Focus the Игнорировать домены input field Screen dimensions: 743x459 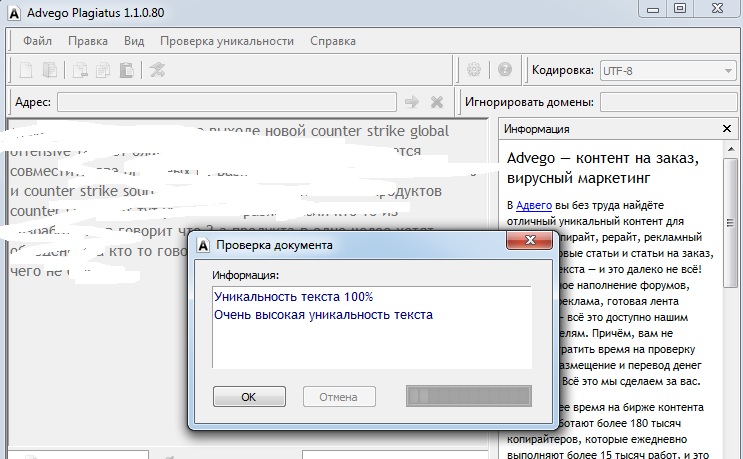(x=669, y=102)
